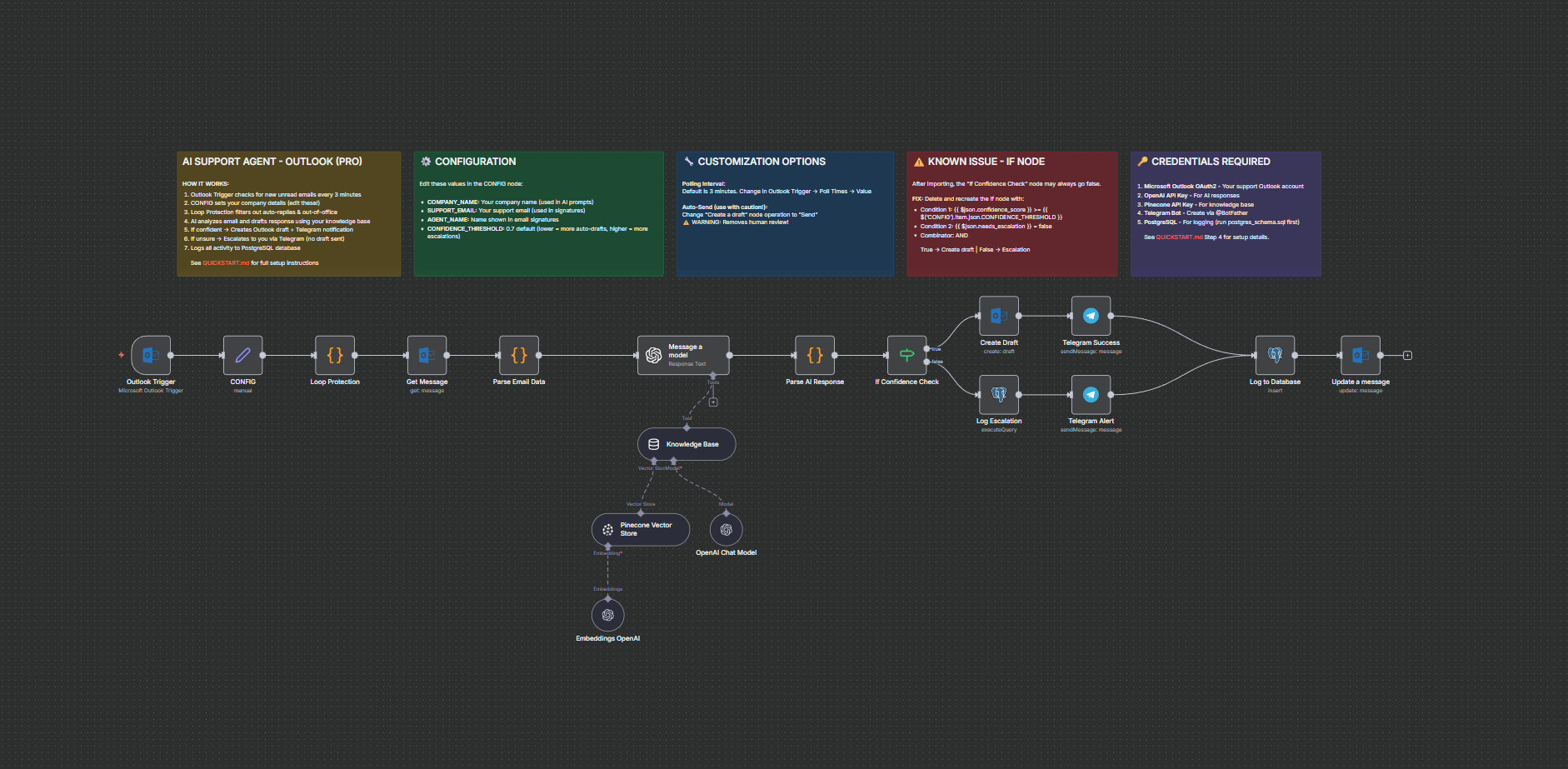
Task: Open the Embeddings OpenAI node
Action: pyautogui.click(x=607, y=615)
